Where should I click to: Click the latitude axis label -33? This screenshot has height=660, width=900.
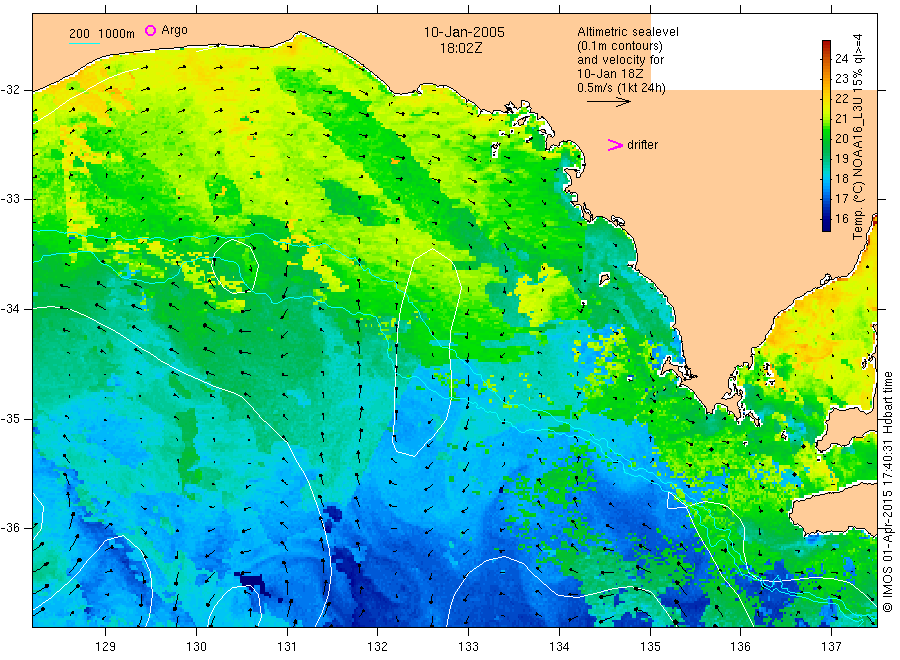[x=10, y=199]
